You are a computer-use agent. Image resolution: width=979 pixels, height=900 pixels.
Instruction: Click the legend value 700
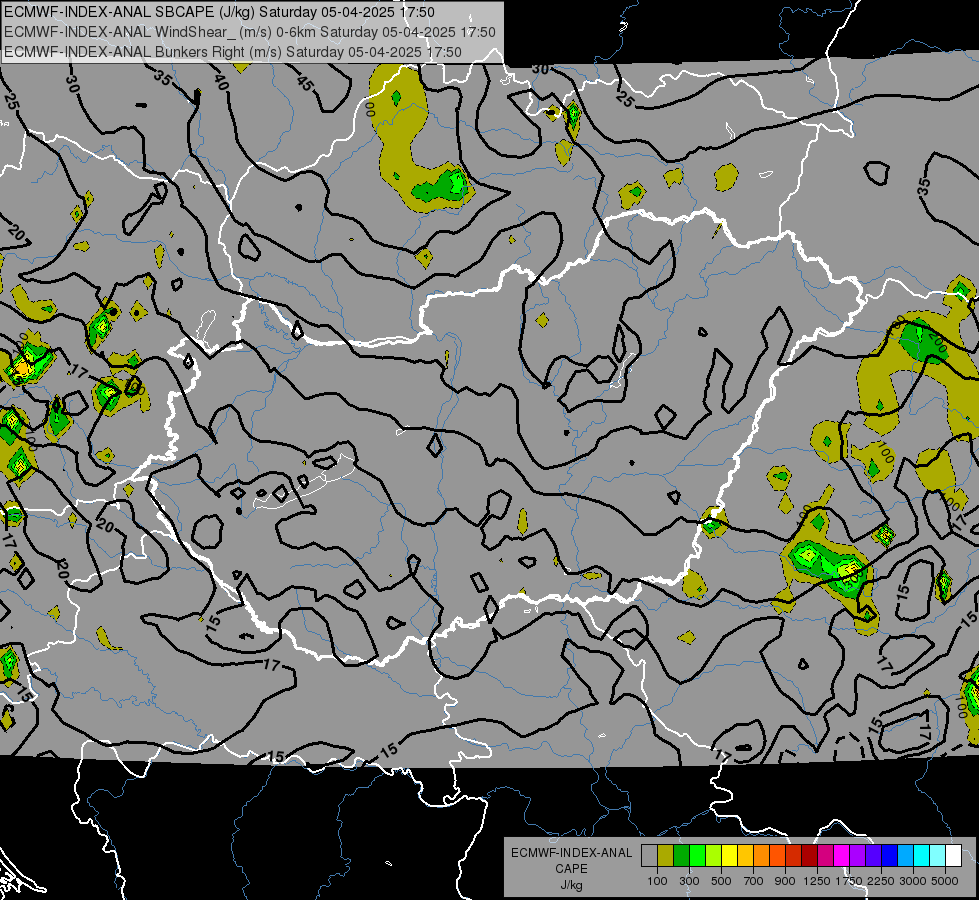[754, 881]
